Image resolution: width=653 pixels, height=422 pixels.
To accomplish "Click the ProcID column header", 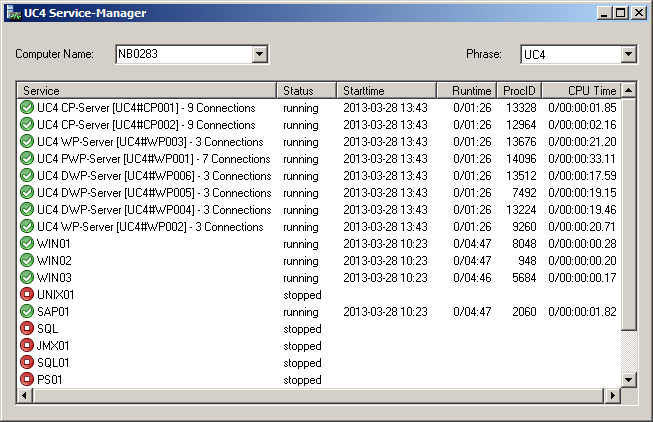I will (520, 90).
